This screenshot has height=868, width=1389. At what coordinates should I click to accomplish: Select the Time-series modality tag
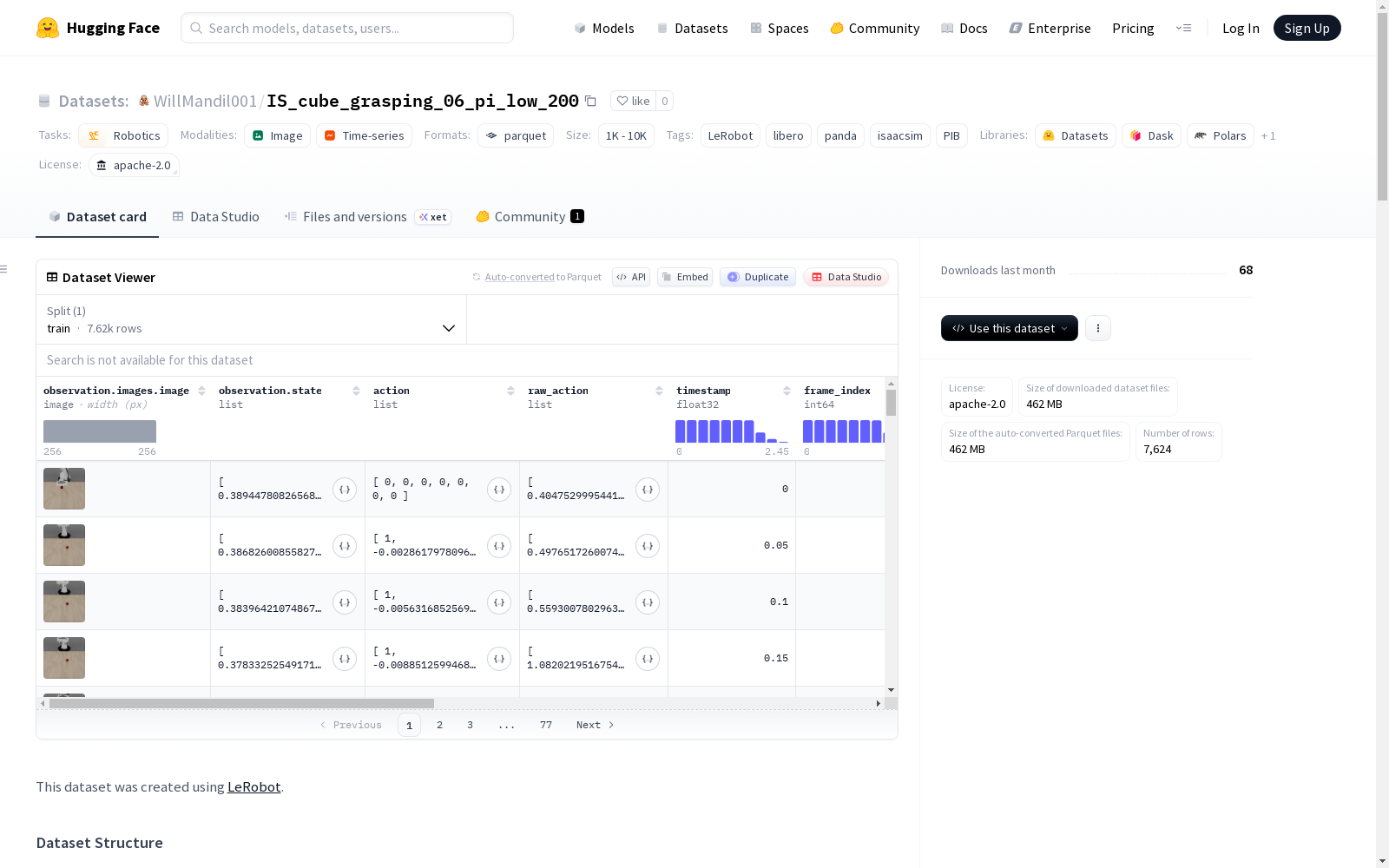pos(364,135)
